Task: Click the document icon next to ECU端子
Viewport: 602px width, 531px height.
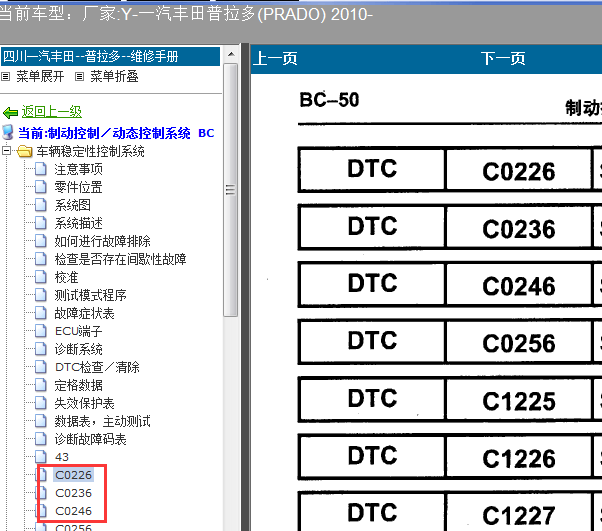Action: (x=41, y=331)
